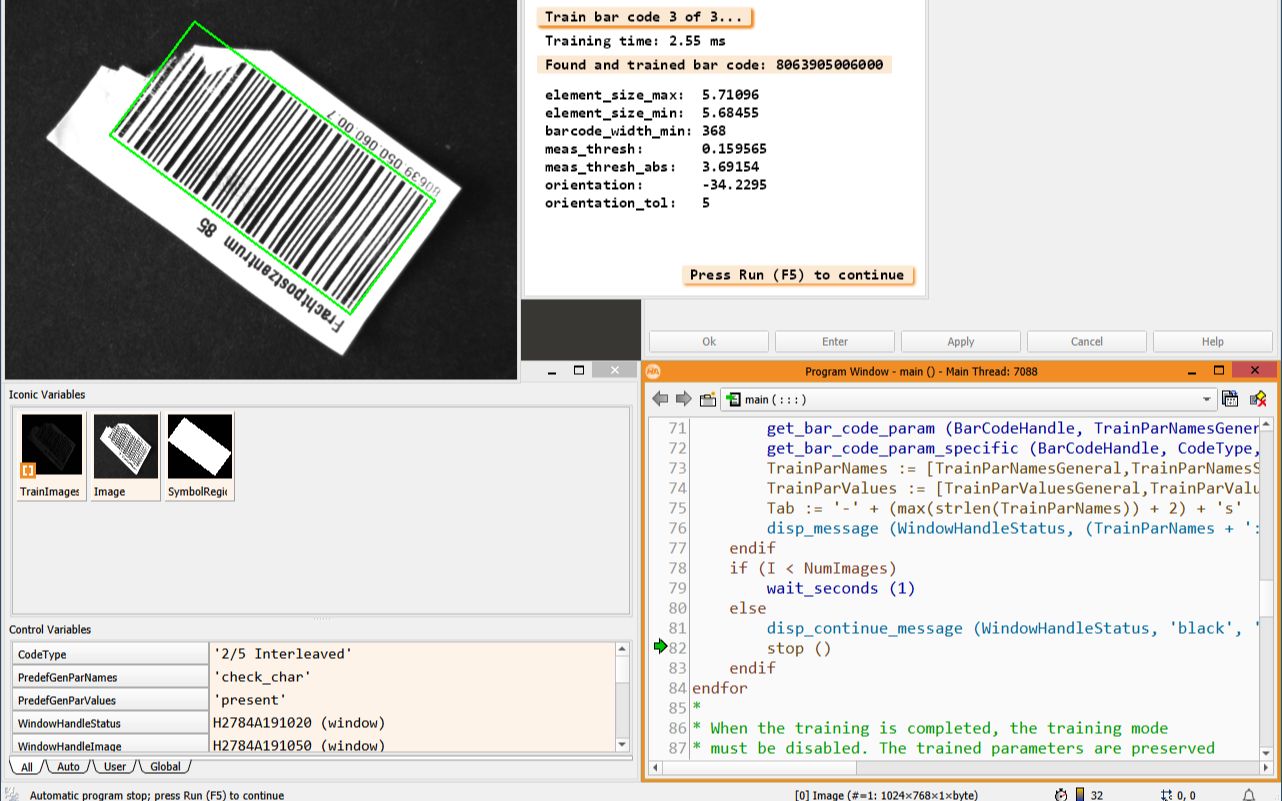Click line 79 wait_seconds (1)
The width and height of the screenshot is (1282, 801).
coord(841,588)
